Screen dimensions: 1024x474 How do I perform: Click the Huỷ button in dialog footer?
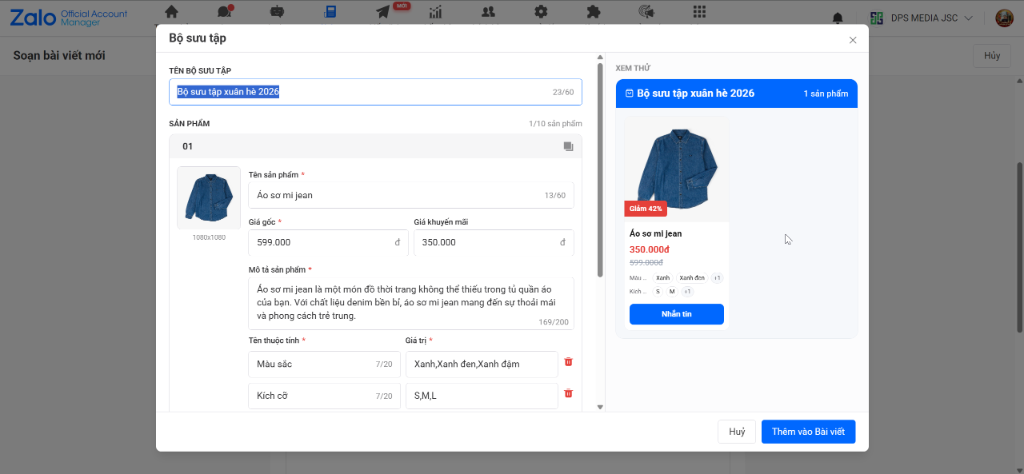click(737, 432)
